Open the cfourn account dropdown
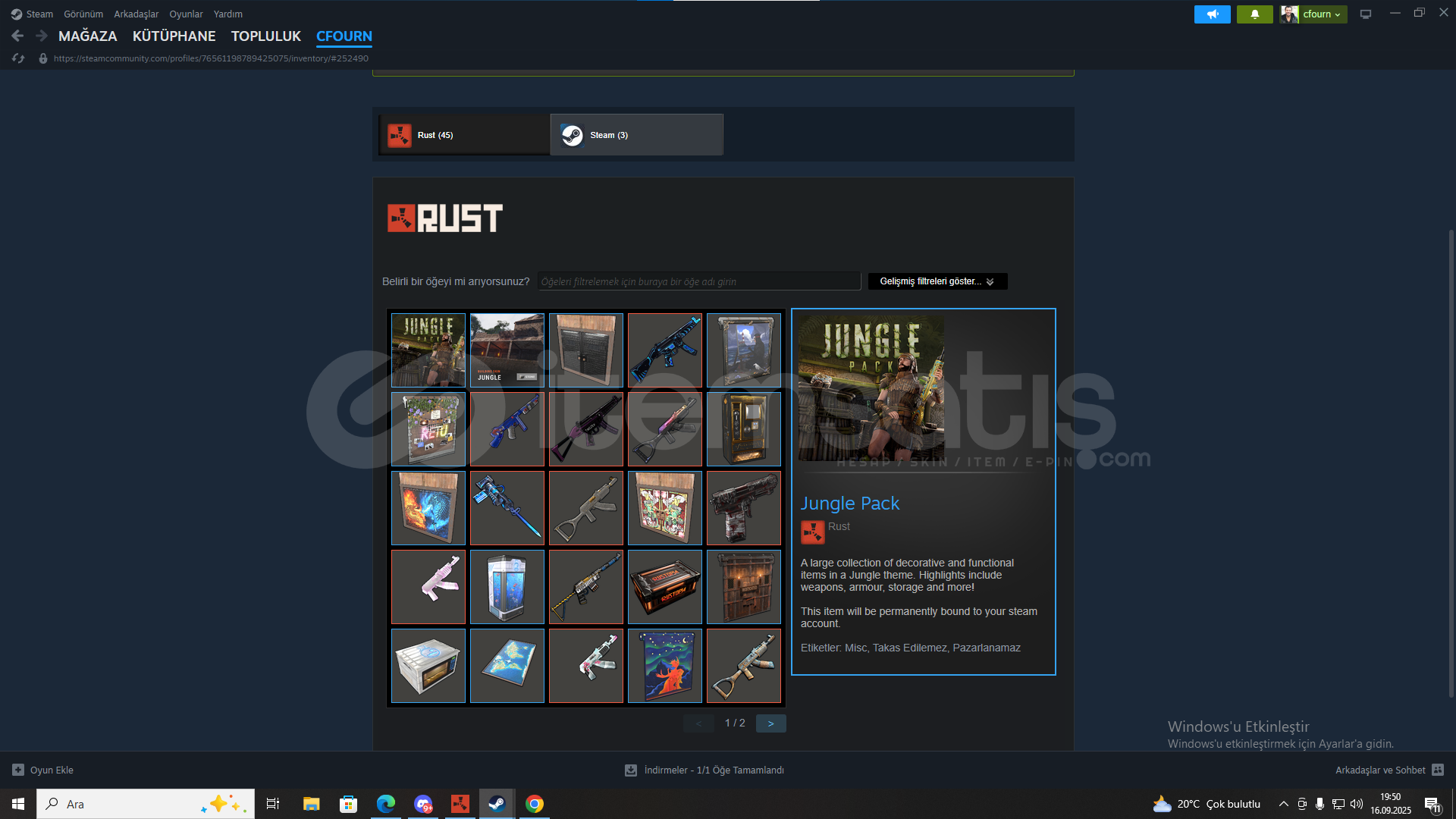The image size is (1456, 819). tap(1313, 14)
